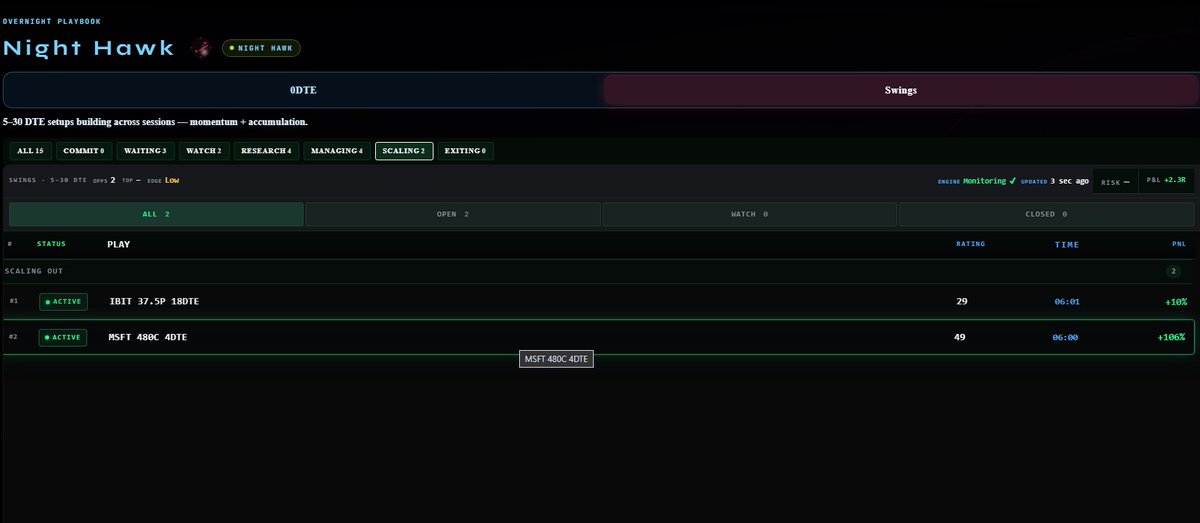Click the Edge Low indicator
The width and height of the screenshot is (1200, 523).
pos(163,181)
